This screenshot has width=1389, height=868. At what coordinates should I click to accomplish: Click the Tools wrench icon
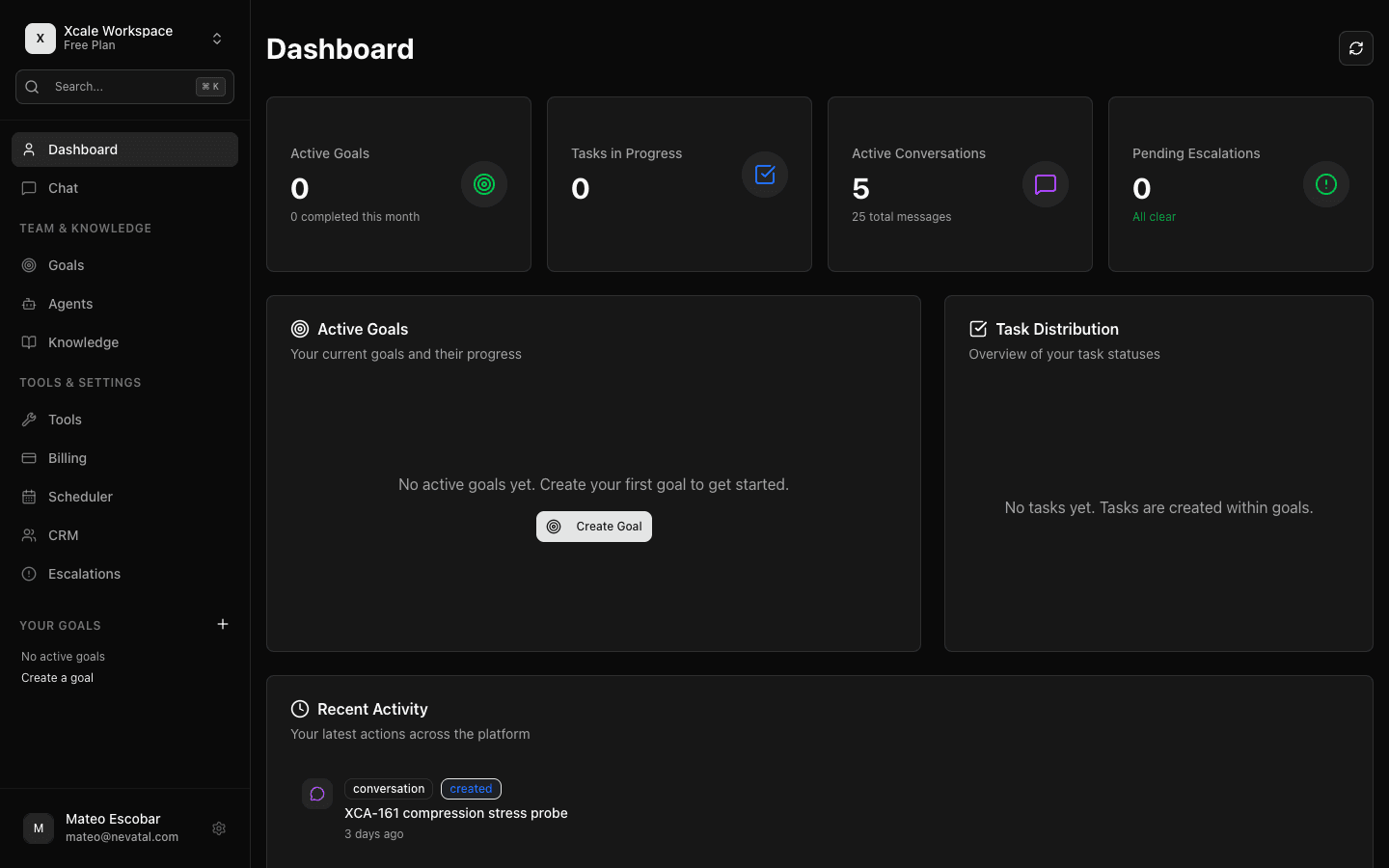pos(29,420)
